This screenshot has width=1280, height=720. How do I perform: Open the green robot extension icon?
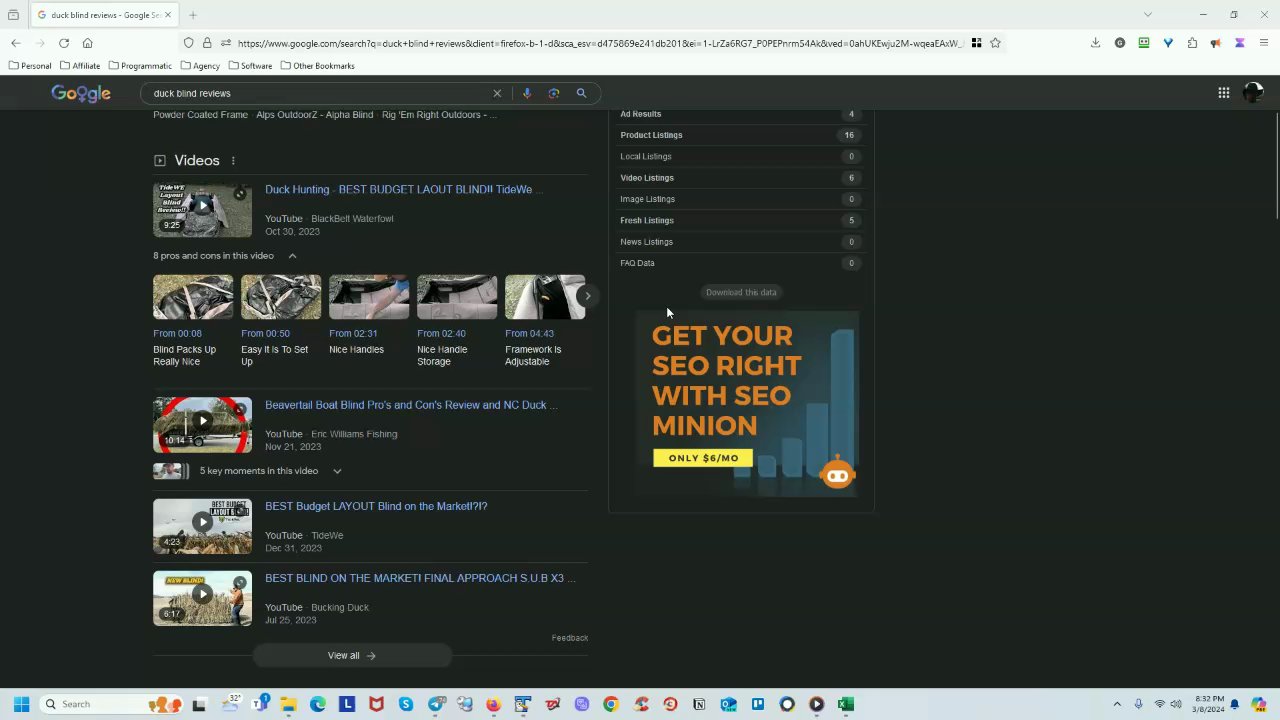tap(1144, 43)
